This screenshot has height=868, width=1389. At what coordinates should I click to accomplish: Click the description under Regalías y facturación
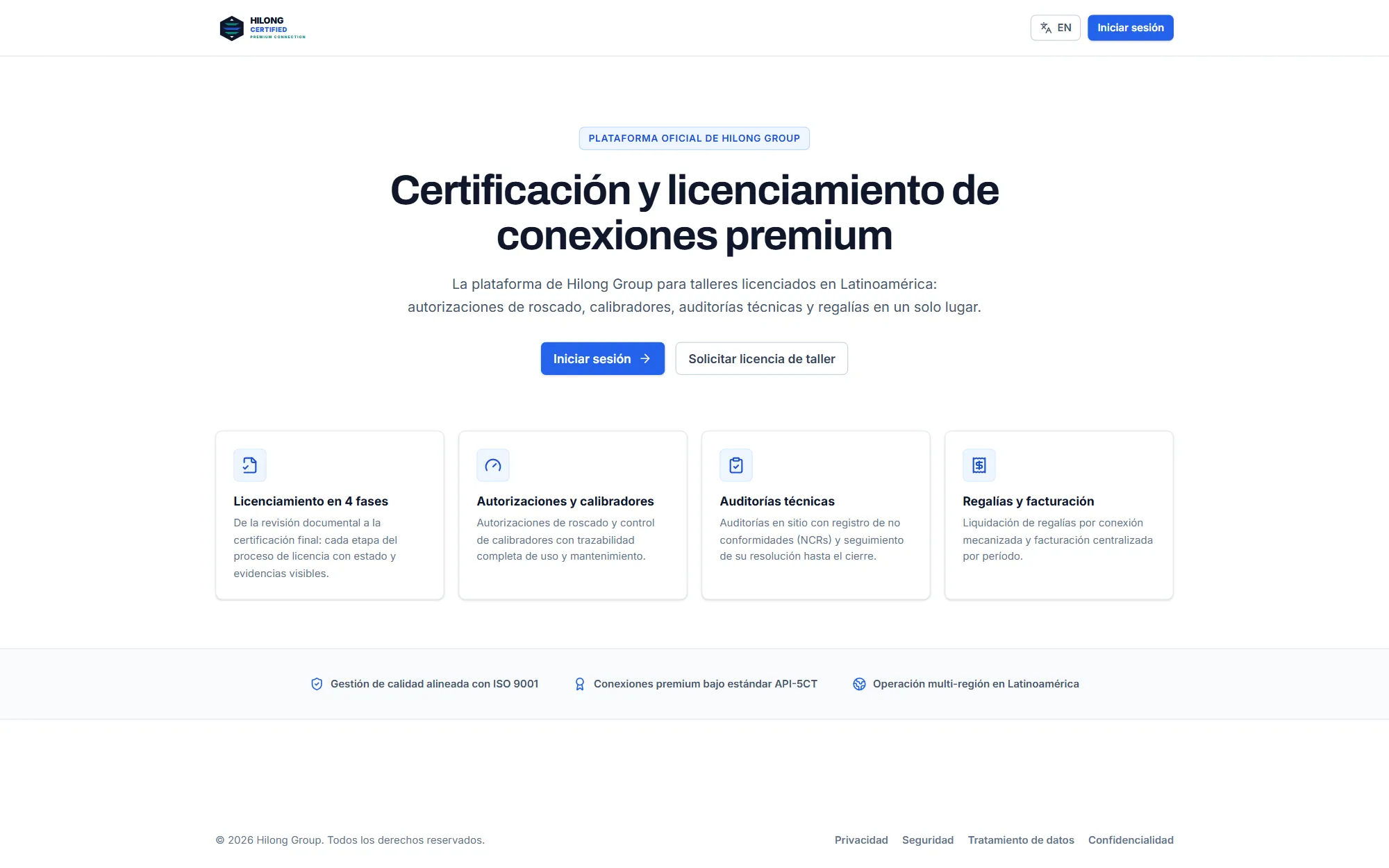1058,540
